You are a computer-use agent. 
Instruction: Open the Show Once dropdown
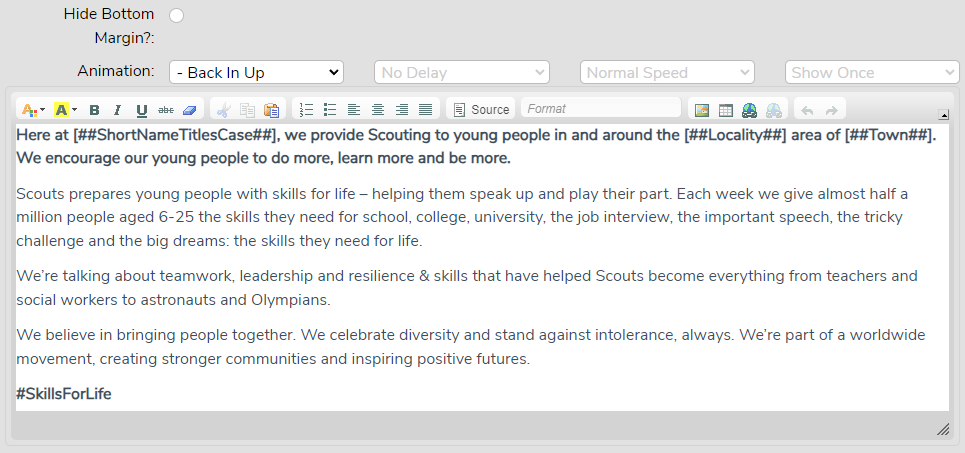[x=872, y=72]
